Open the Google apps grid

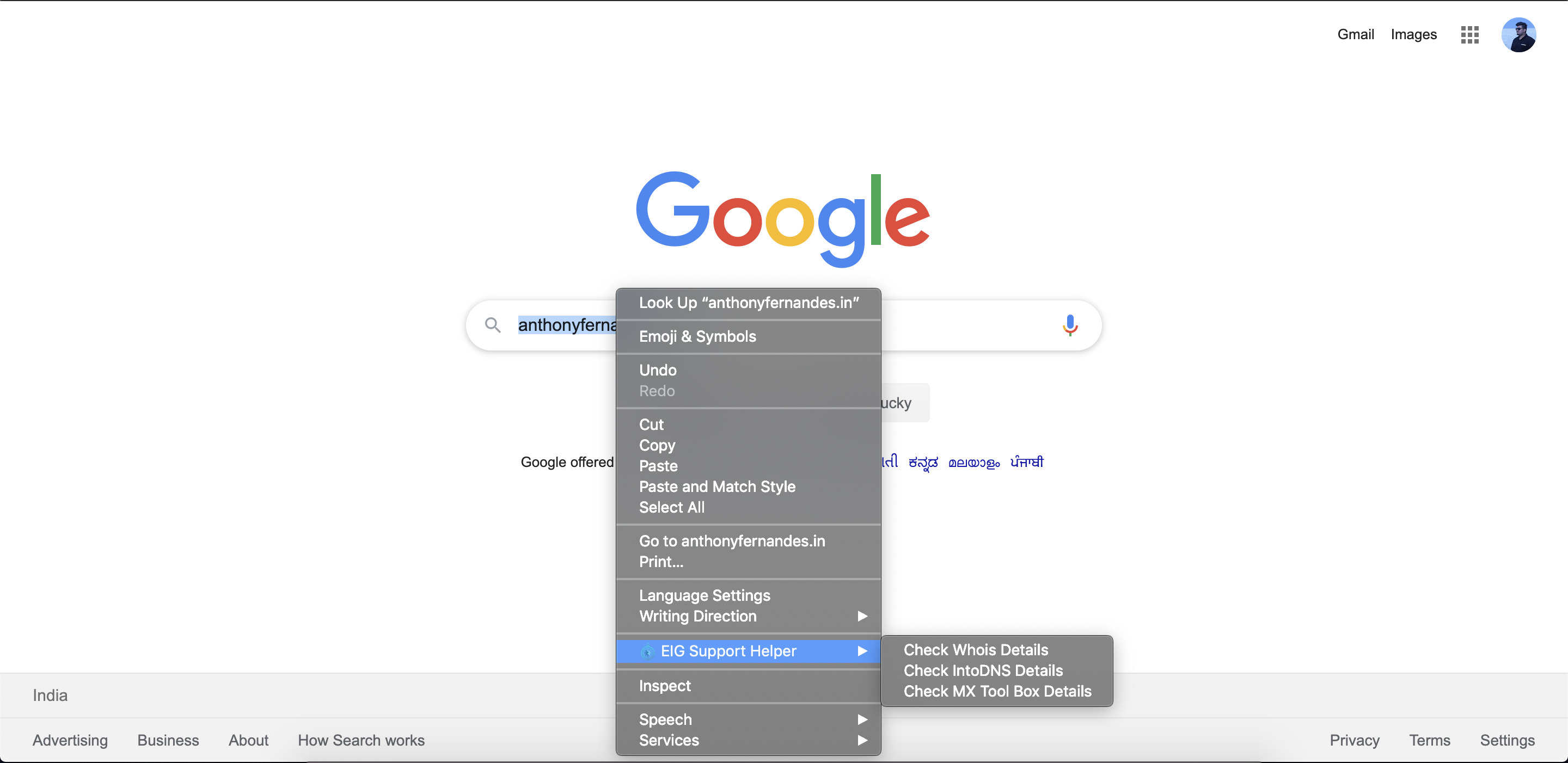pyautogui.click(x=1469, y=35)
